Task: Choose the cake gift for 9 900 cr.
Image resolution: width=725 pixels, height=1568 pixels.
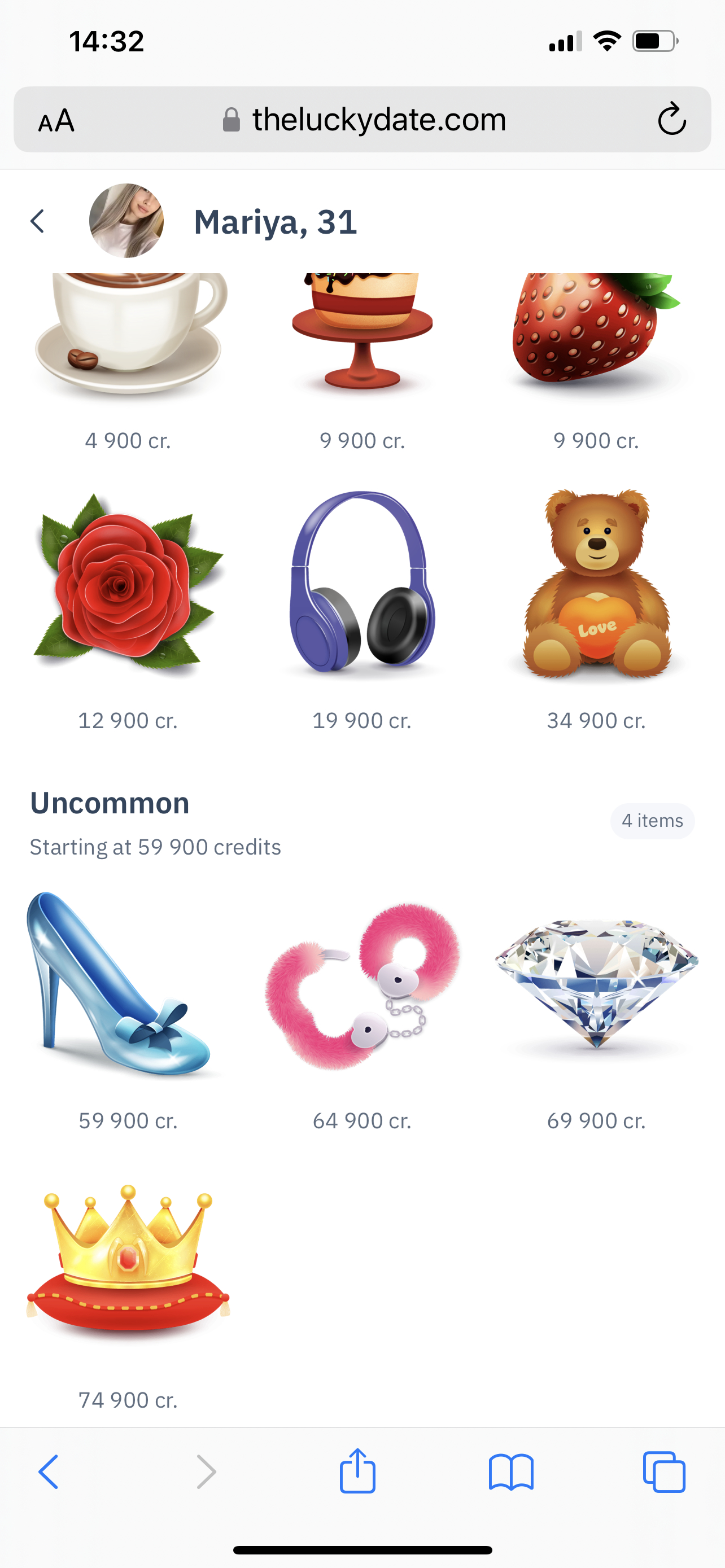Action: pos(362,332)
